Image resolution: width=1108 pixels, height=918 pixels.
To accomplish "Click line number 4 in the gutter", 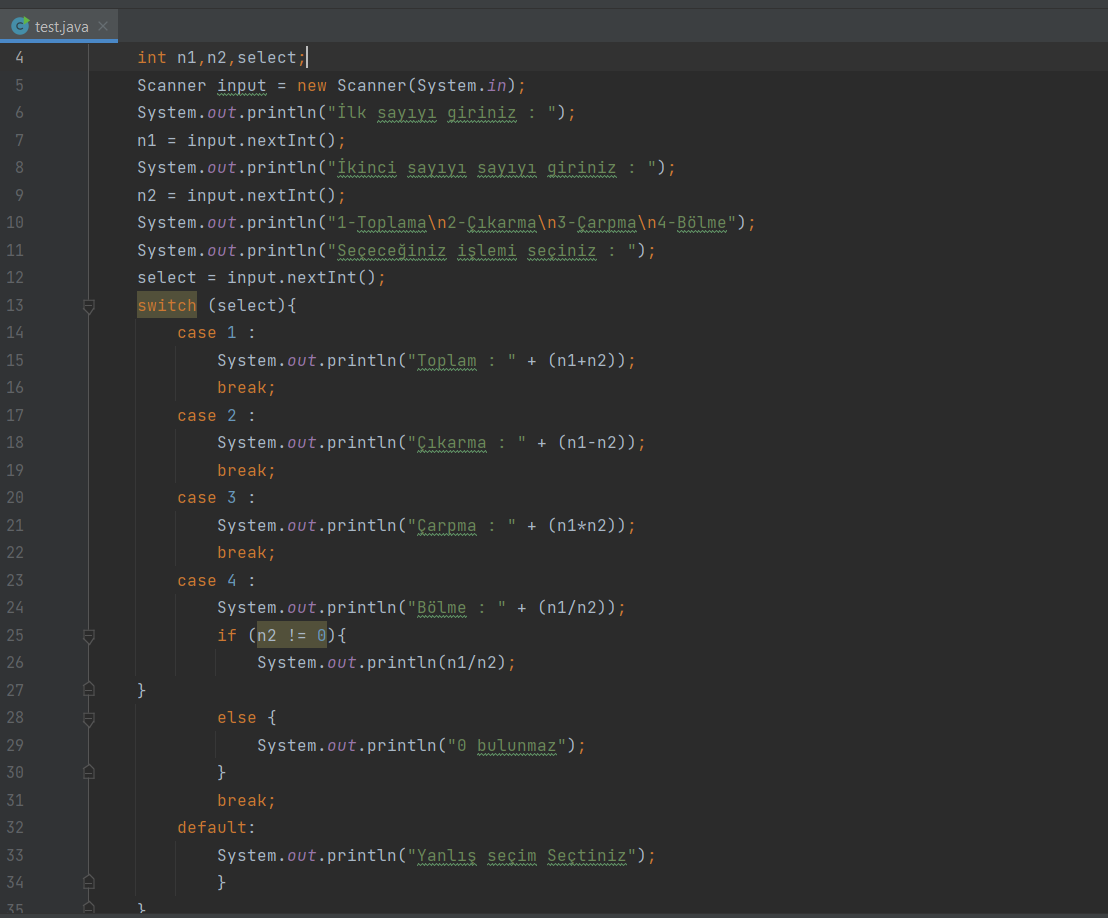I will tap(20, 57).
